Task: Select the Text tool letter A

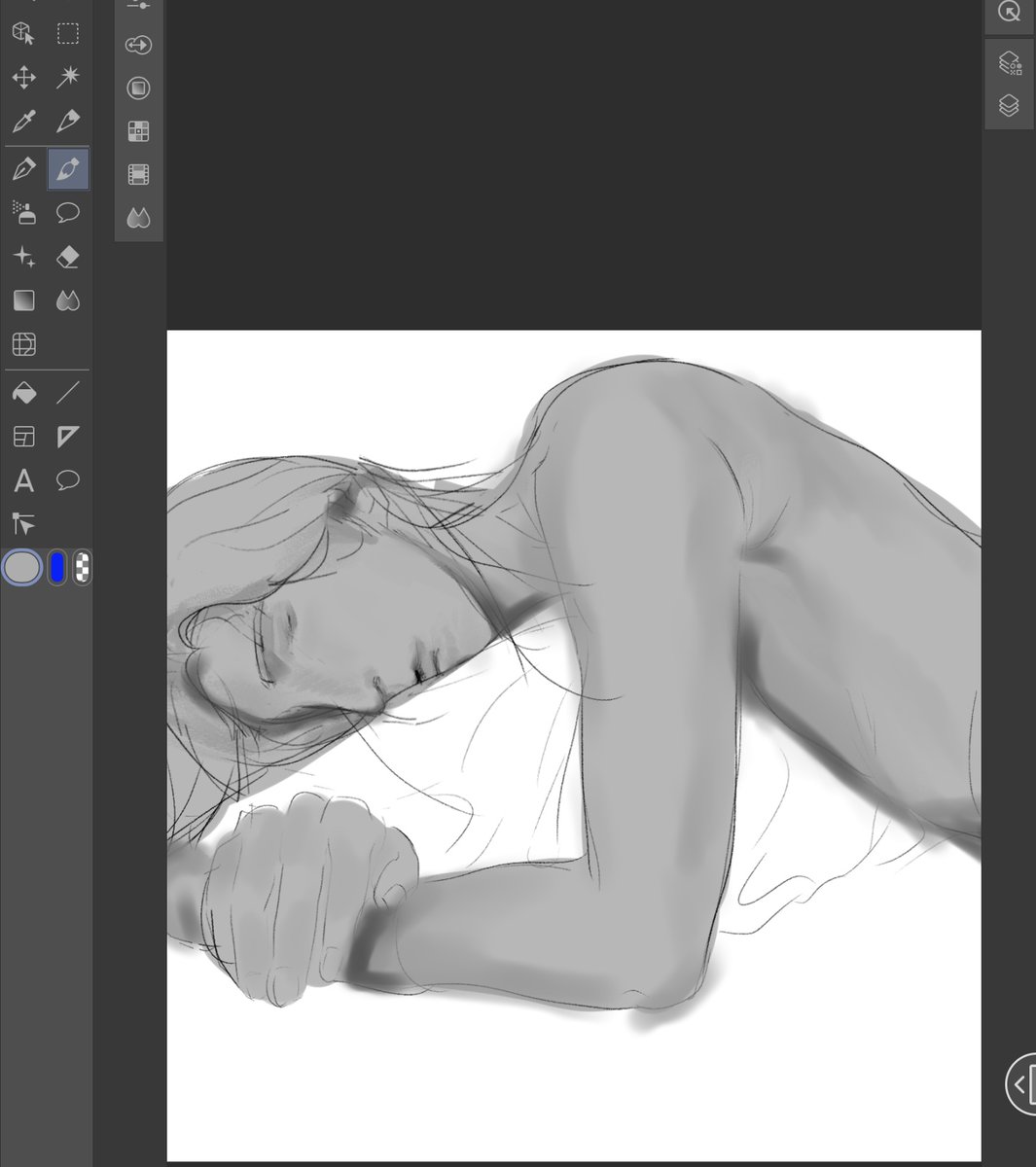Action: pyautogui.click(x=23, y=480)
